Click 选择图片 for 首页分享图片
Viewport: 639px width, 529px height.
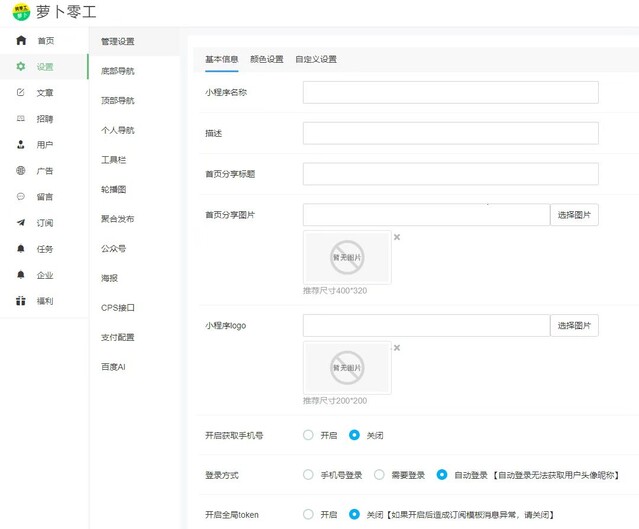574,215
